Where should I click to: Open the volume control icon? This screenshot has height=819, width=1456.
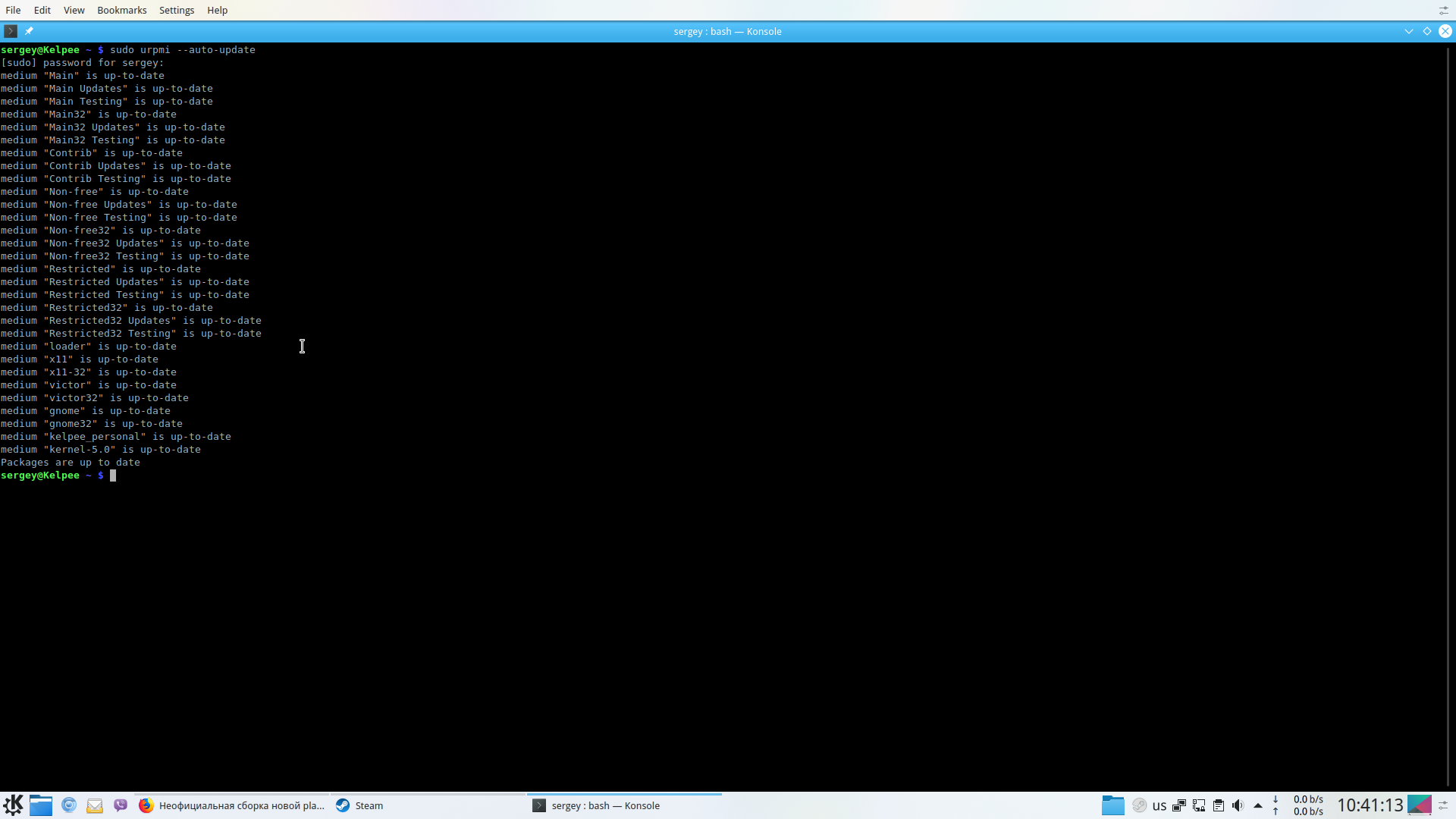[1238, 805]
